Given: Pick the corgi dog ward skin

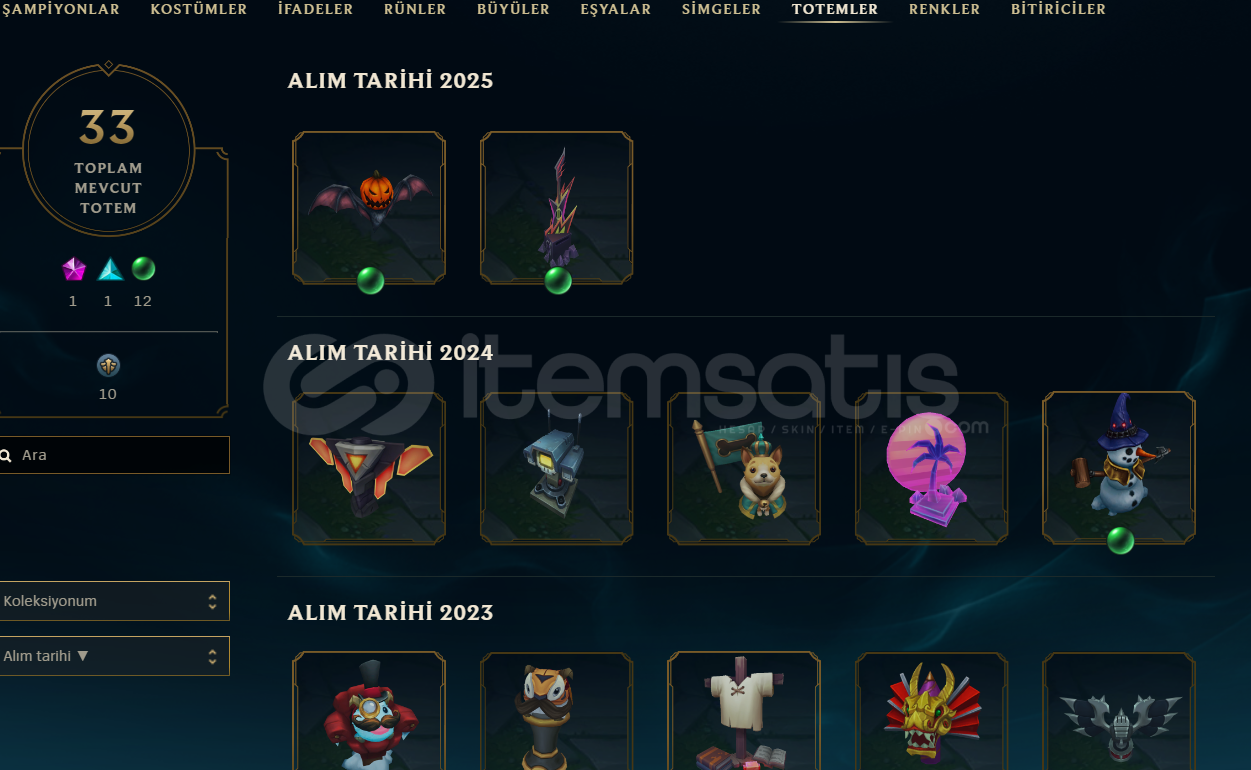Looking at the screenshot, I should 744,468.
